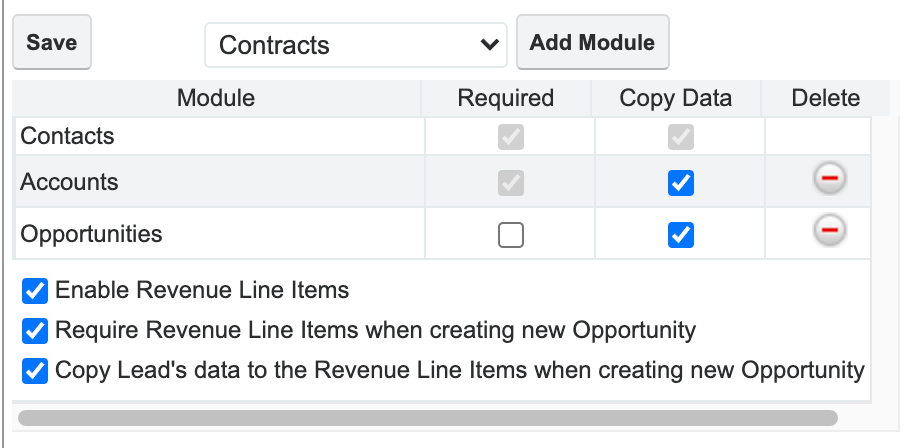Select the Copy Data column header
916x448 pixels.
(676, 98)
